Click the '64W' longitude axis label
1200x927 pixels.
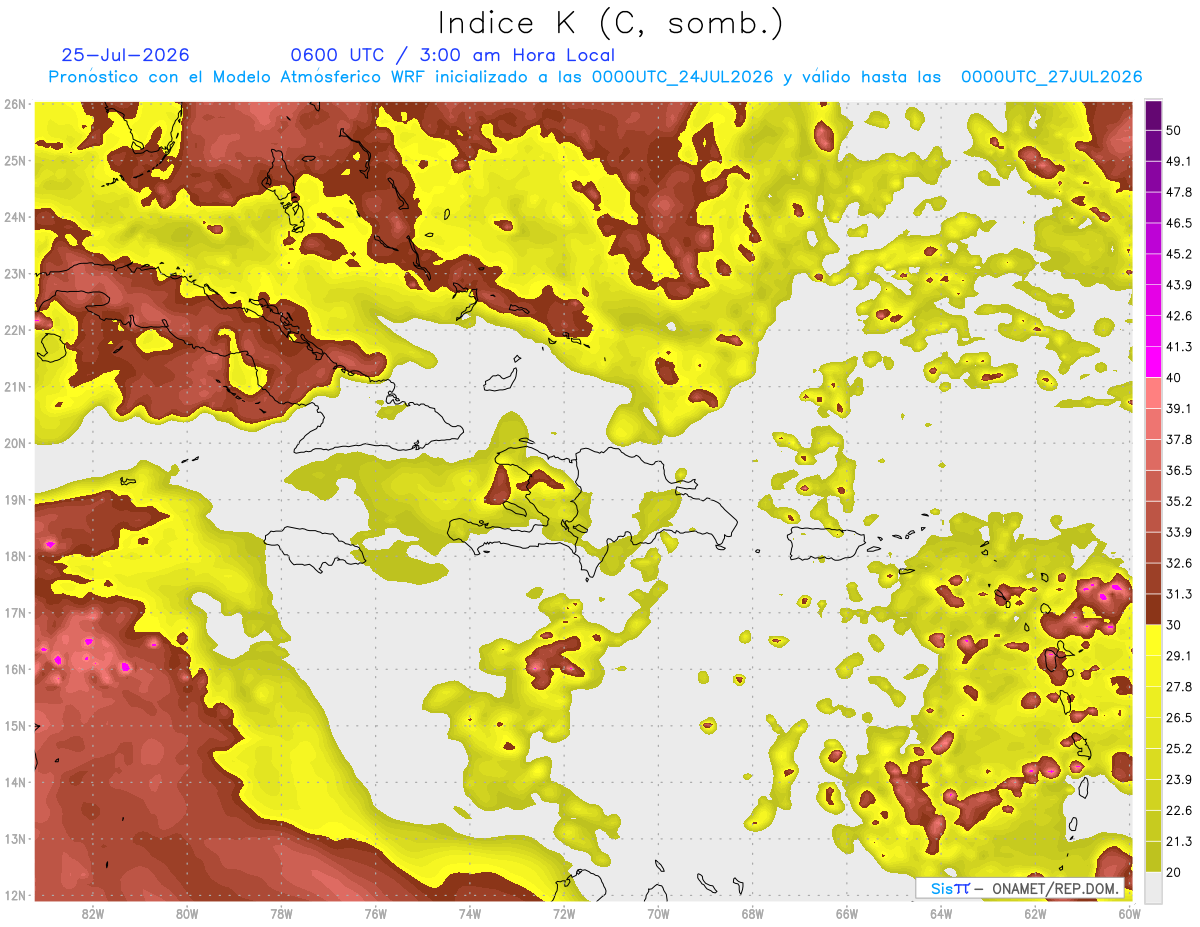pyautogui.click(x=940, y=914)
